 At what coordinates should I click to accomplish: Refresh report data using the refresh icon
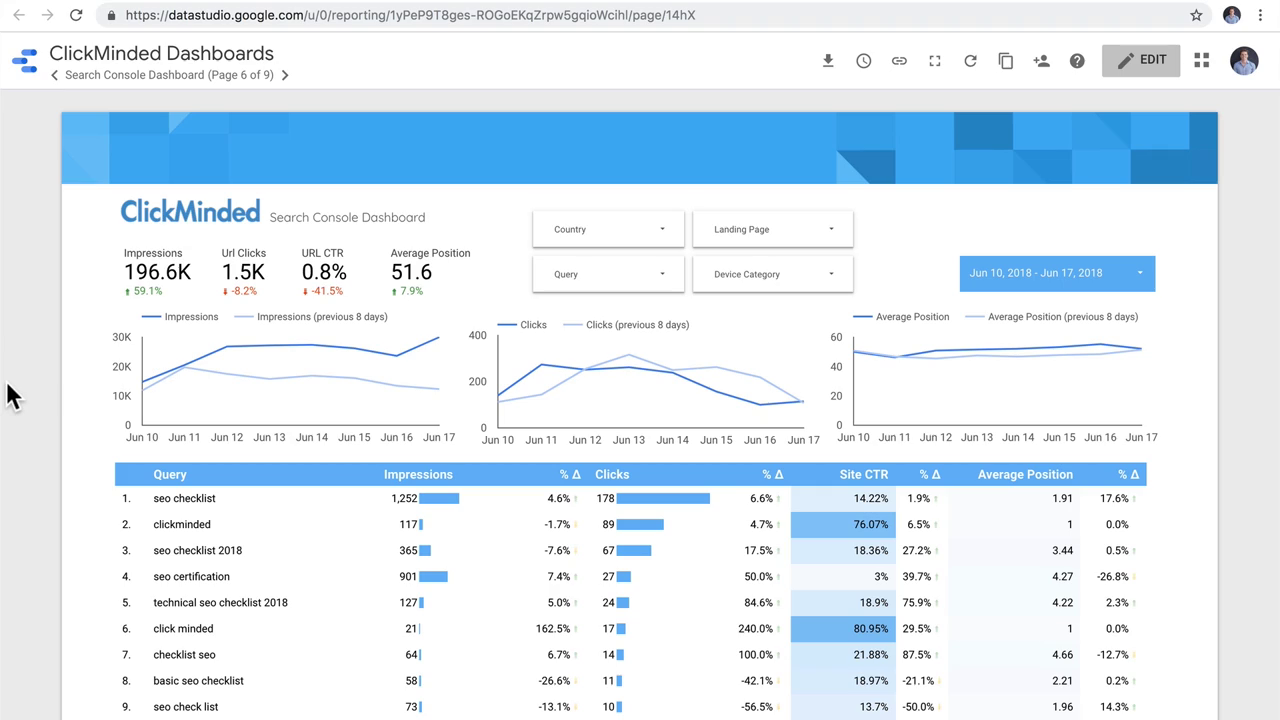click(x=970, y=61)
